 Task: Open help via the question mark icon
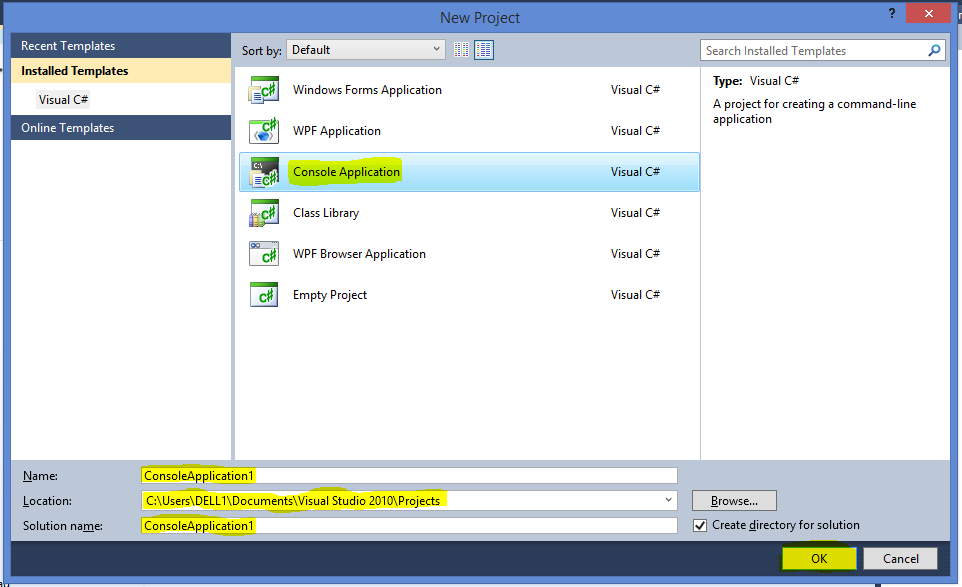click(x=891, y=14)
